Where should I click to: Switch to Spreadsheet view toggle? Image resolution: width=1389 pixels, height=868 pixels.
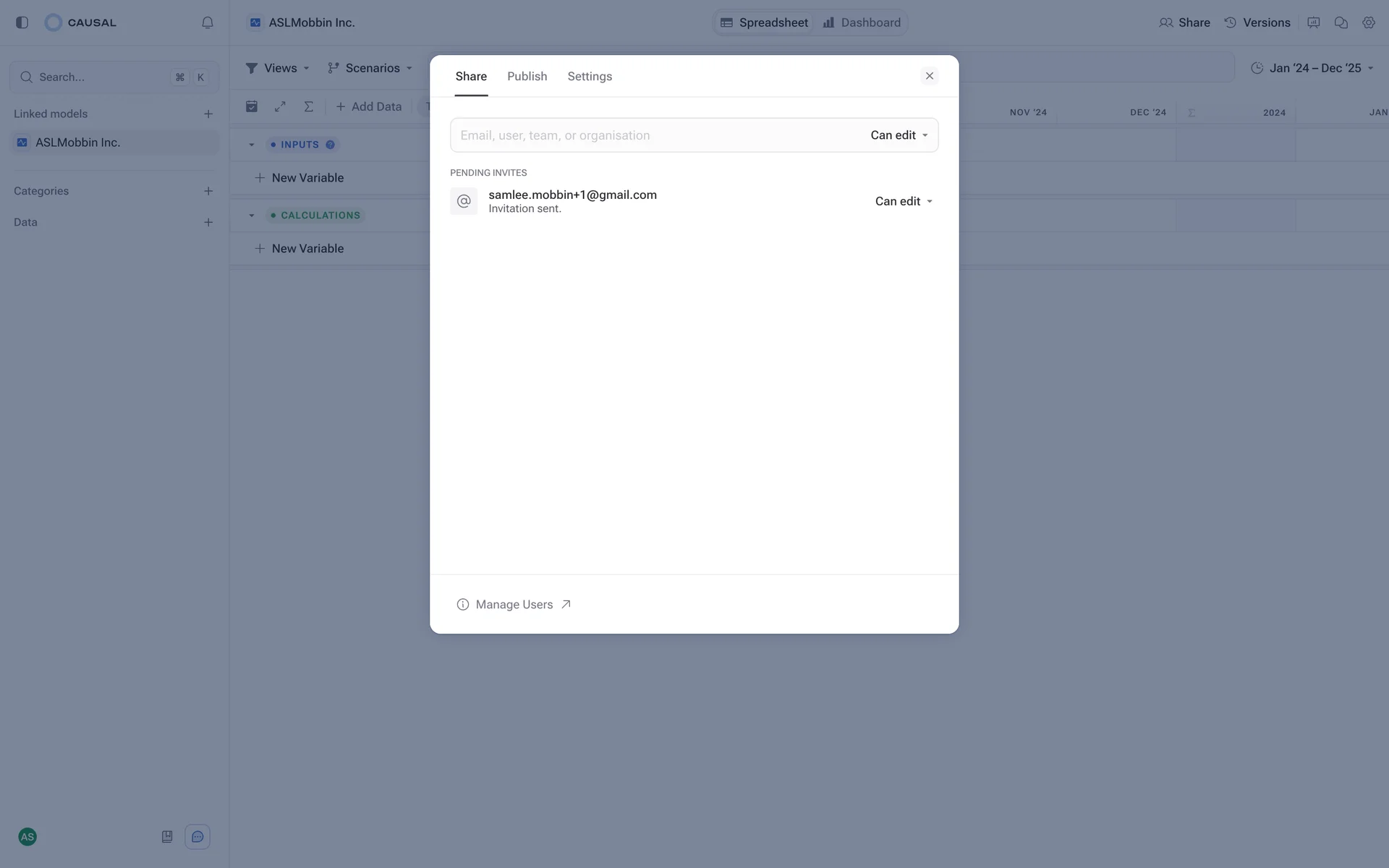click(x=764, y=22)
